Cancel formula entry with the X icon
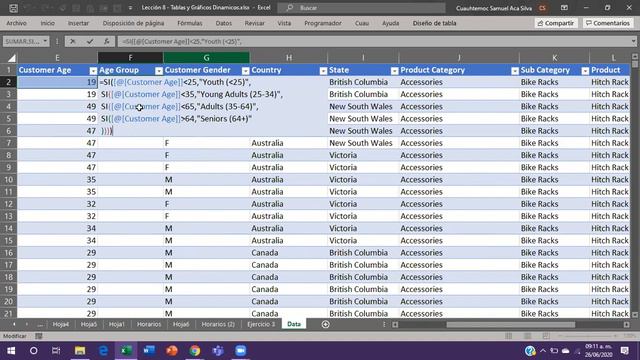640x360 pixels. coord(73,41)
